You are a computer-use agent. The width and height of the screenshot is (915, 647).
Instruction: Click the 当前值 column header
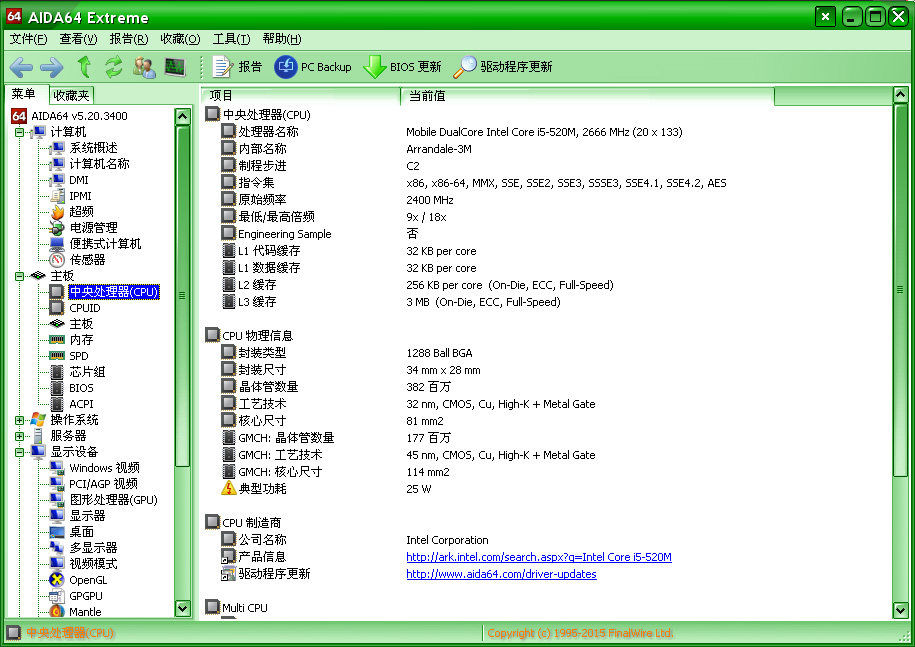pyautogui.click(x=588, y=96)
